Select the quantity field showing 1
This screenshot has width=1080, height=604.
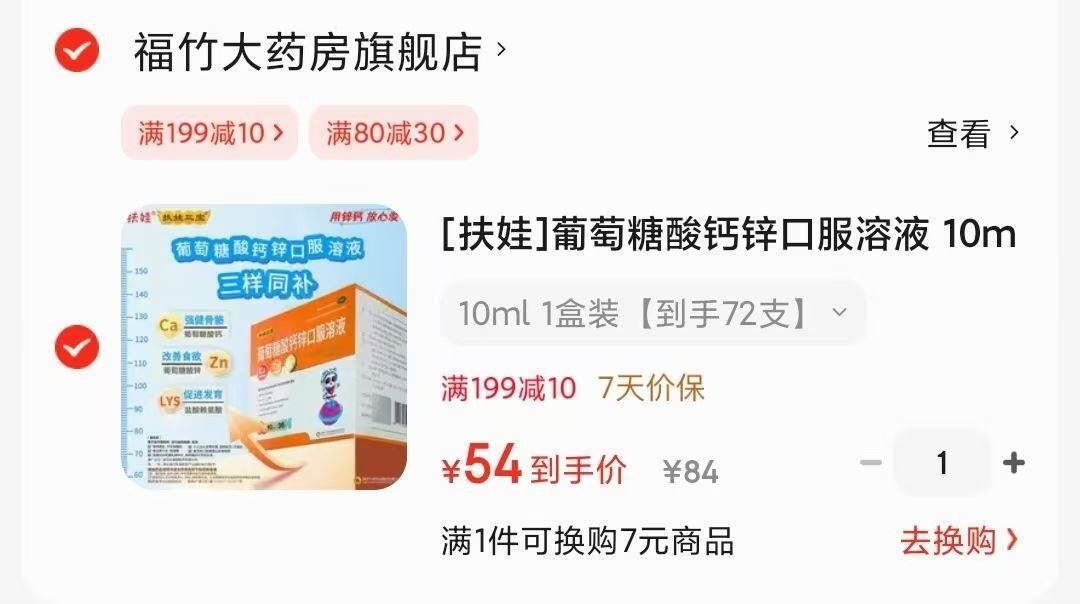[x=942, y=463]
